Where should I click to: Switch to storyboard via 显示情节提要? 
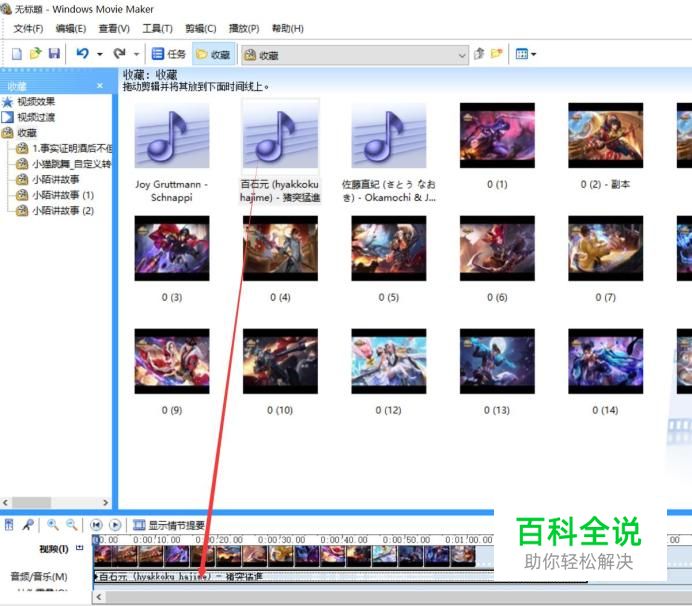[x=169, y=525]
